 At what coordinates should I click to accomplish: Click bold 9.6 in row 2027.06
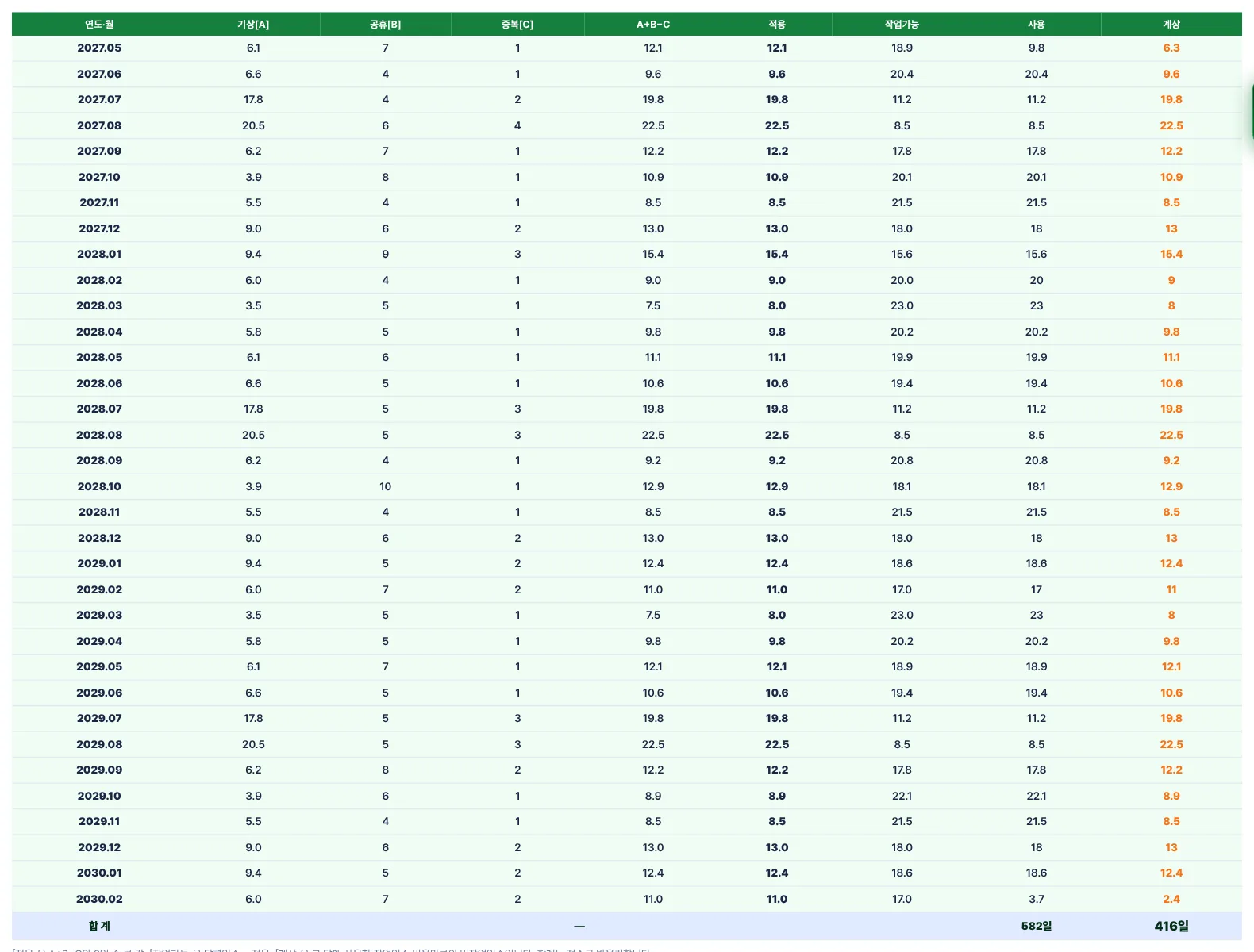[x=777, y=74]
